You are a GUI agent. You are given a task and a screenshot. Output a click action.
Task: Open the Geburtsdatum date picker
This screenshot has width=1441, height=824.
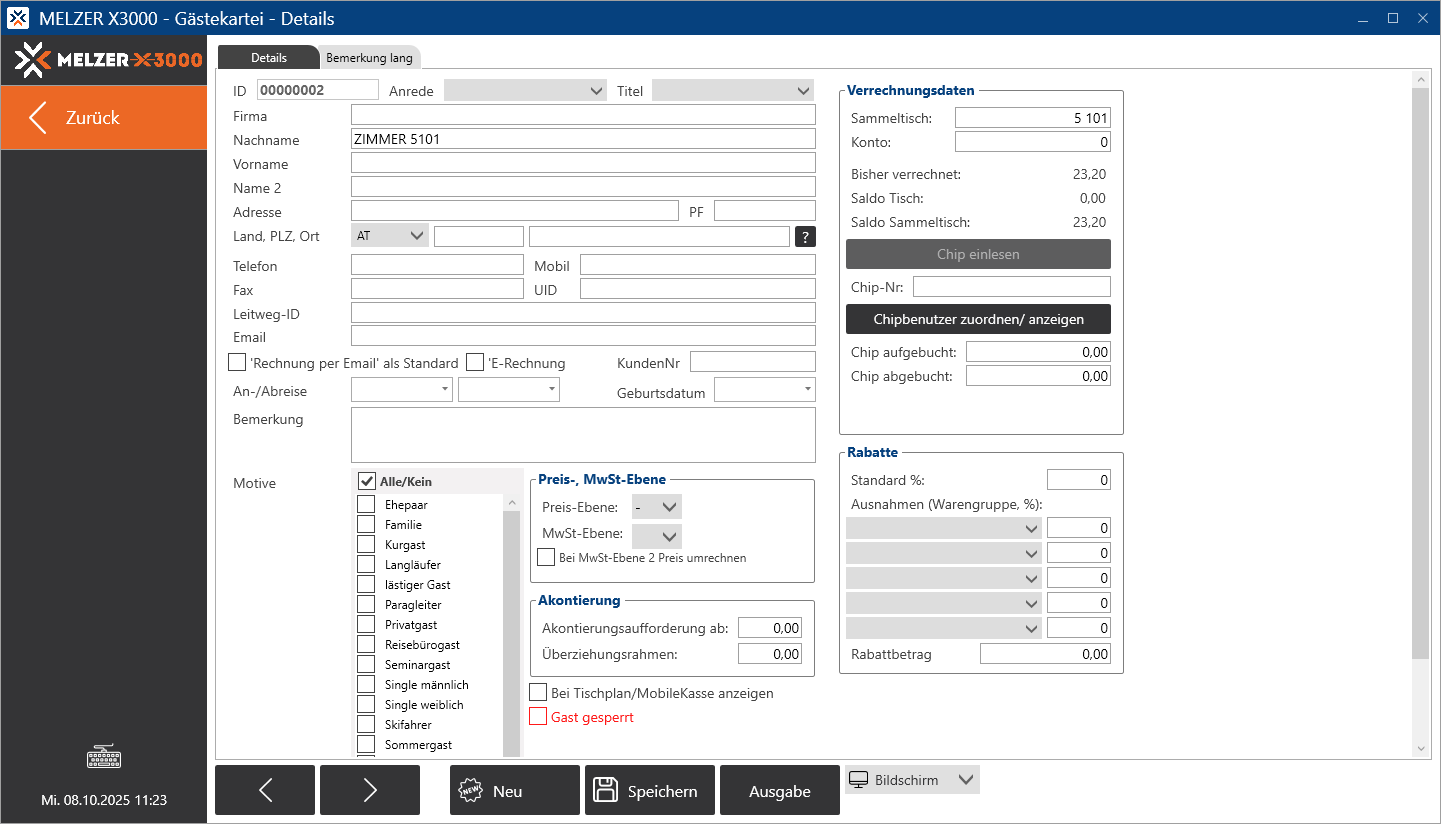click(806, 389)
